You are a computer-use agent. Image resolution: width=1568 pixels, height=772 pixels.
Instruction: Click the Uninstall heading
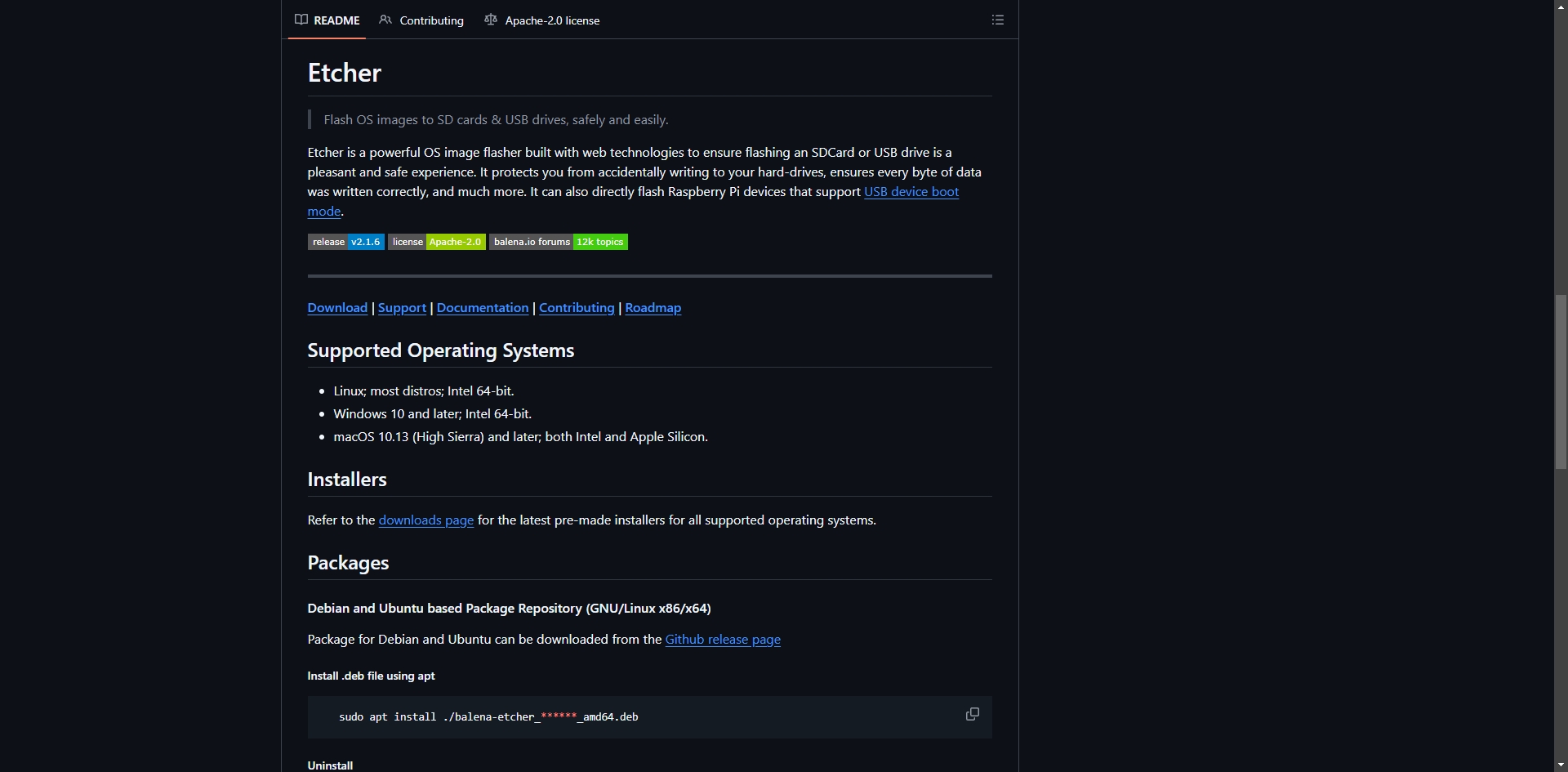(x=330, y=765)
